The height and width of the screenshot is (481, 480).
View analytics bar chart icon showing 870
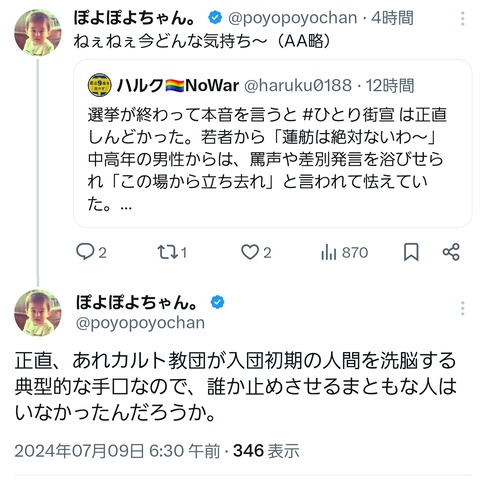pyautogui.click(x=328, y=252)
